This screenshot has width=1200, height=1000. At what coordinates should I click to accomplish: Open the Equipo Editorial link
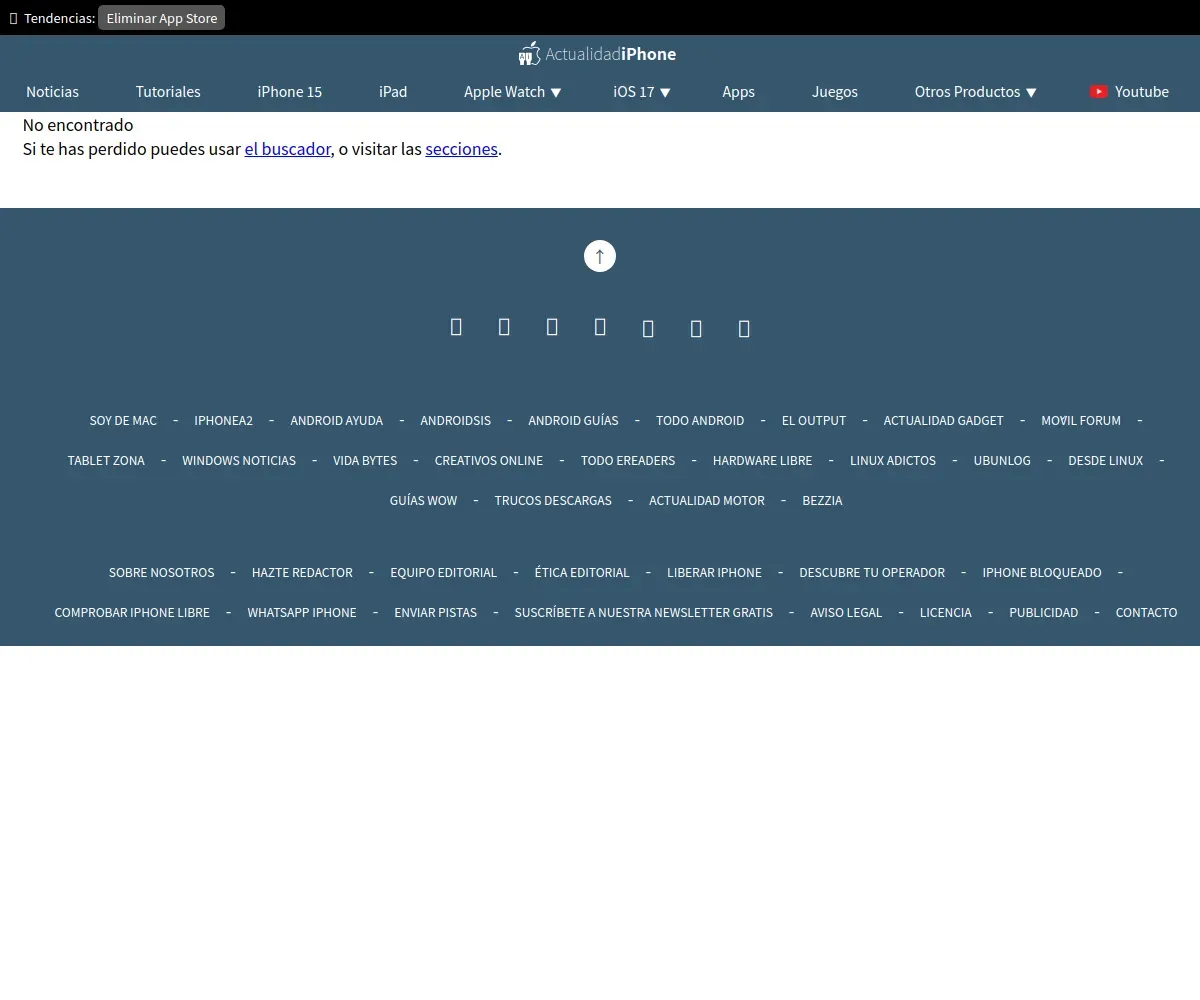[443, 572]
